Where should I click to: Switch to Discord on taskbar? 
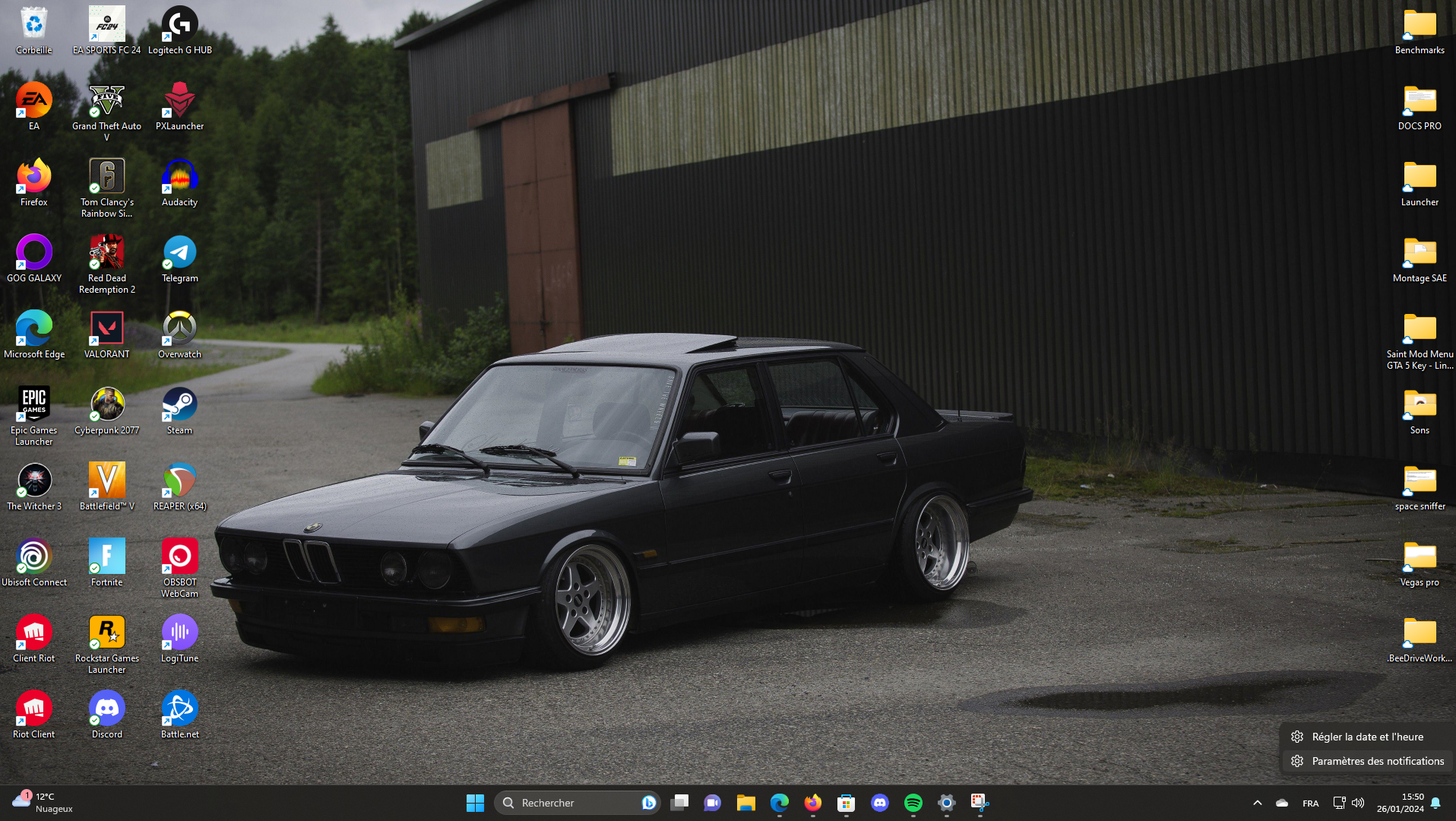pos(879,803)
